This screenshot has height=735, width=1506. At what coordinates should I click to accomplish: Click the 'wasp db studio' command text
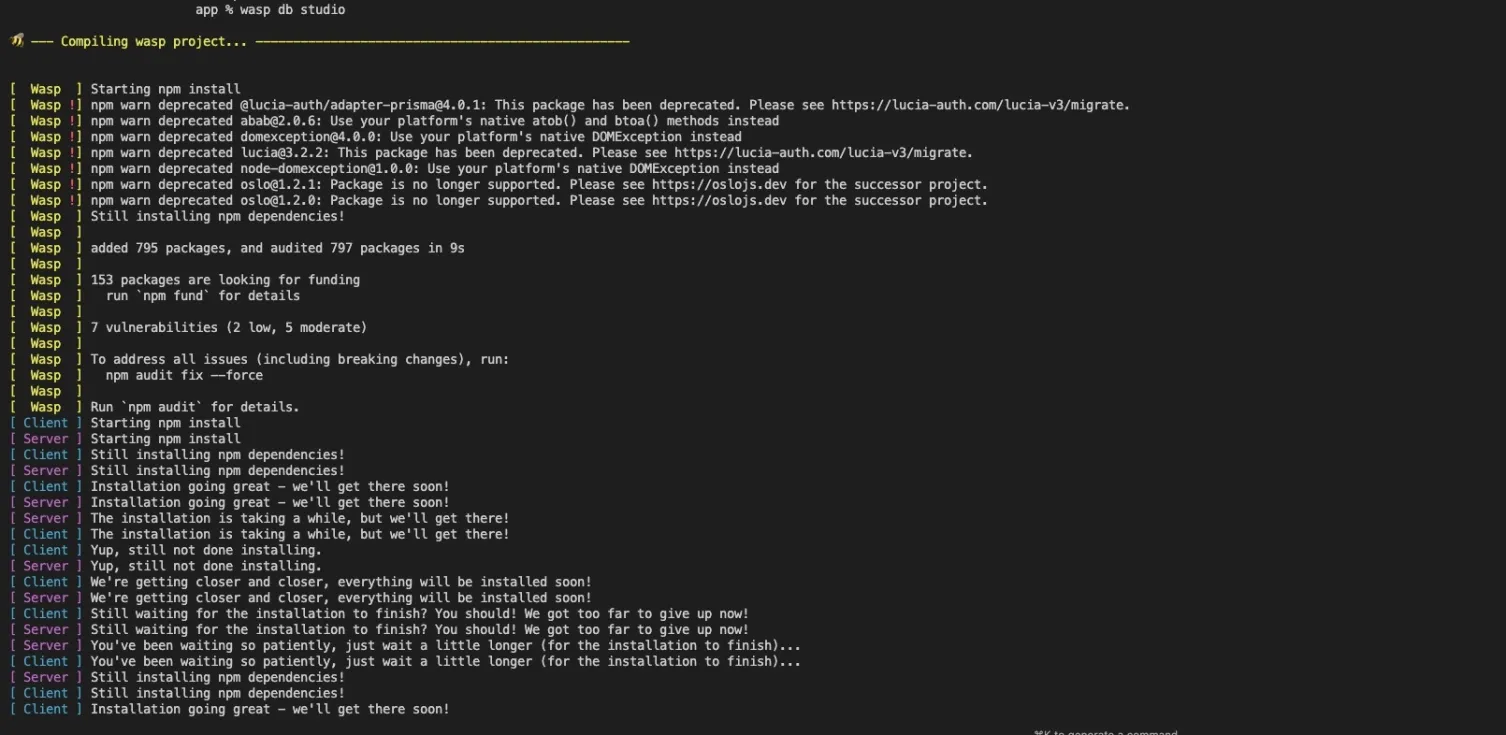pyautogui.click(x=292, y=9)
